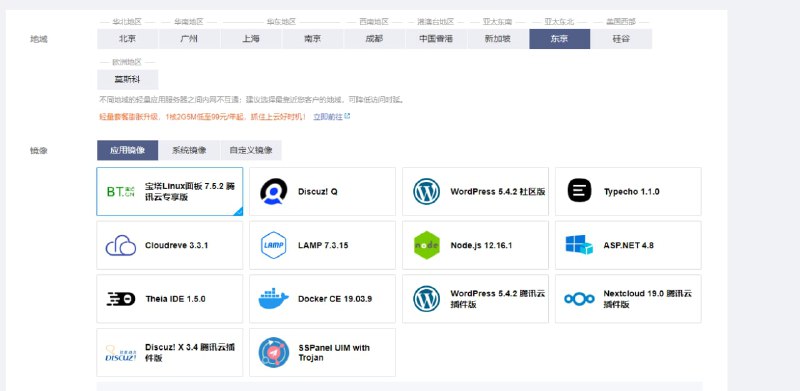The height and width of the screenshot is (391, 800).
Task: Click the 镜像 field label
Action: [x=38, y=151]
